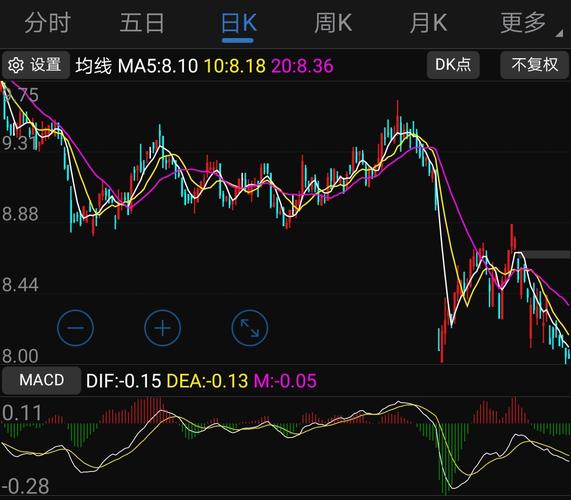Screen dimensions: 571x500
Task: Switch the MACD indicator selector
Action: pos(41,380)
